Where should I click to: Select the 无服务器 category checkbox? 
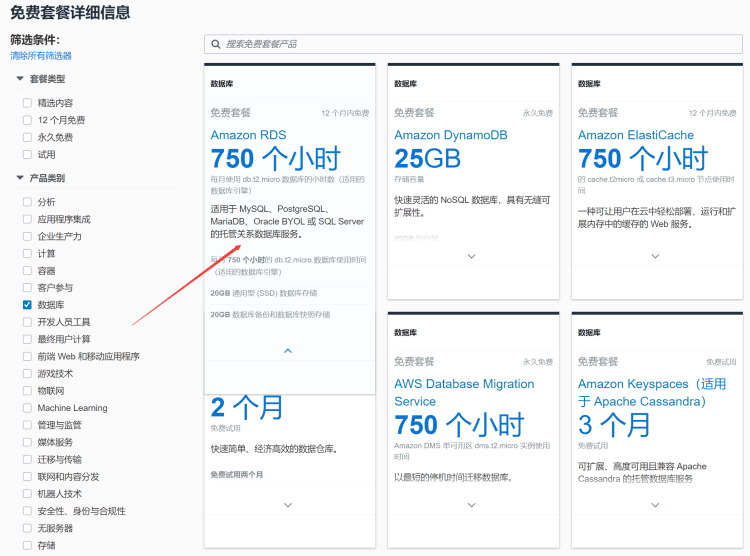point(27,528)
